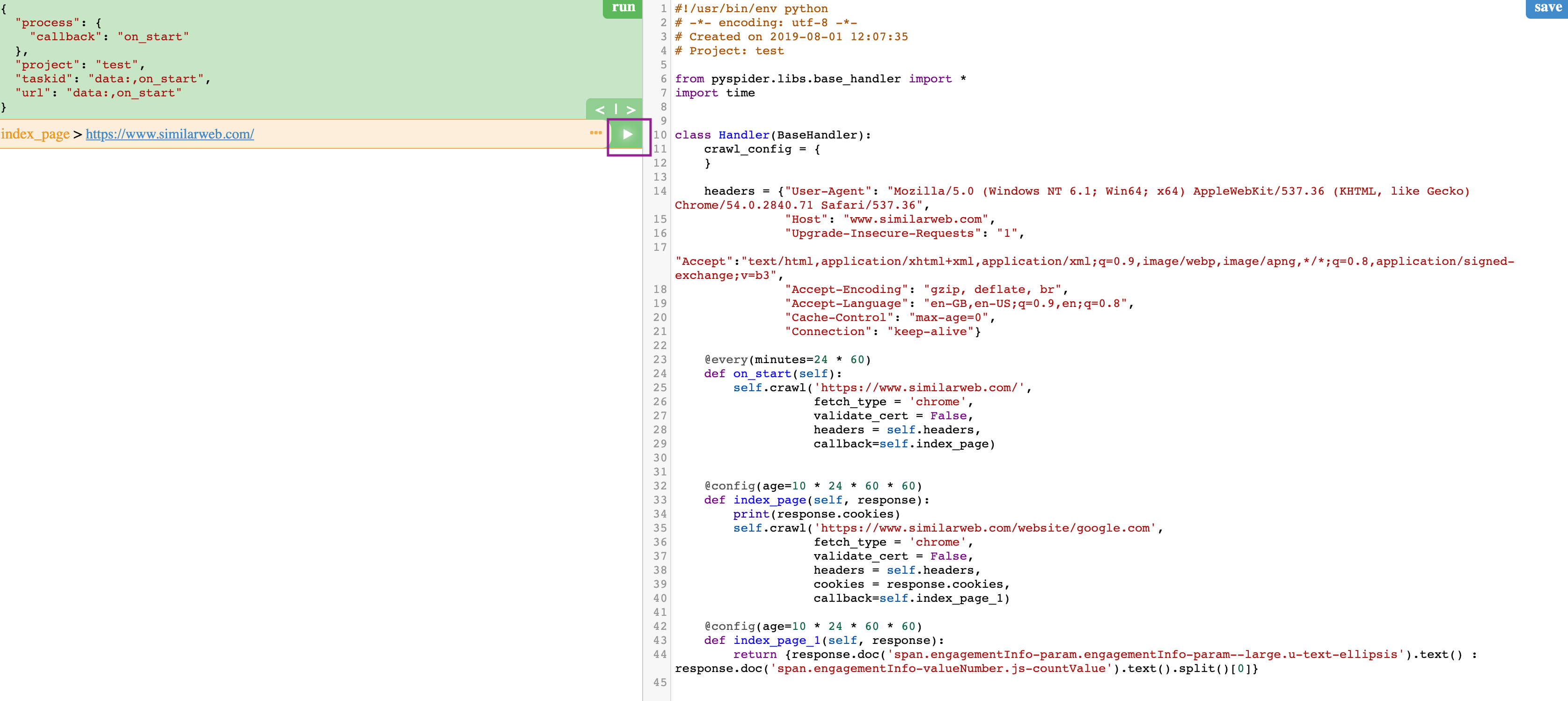Click the "Host": "www.similarweb.com" header line
The height and width of the screenshot is (701, 1568).
coord(889,219)
